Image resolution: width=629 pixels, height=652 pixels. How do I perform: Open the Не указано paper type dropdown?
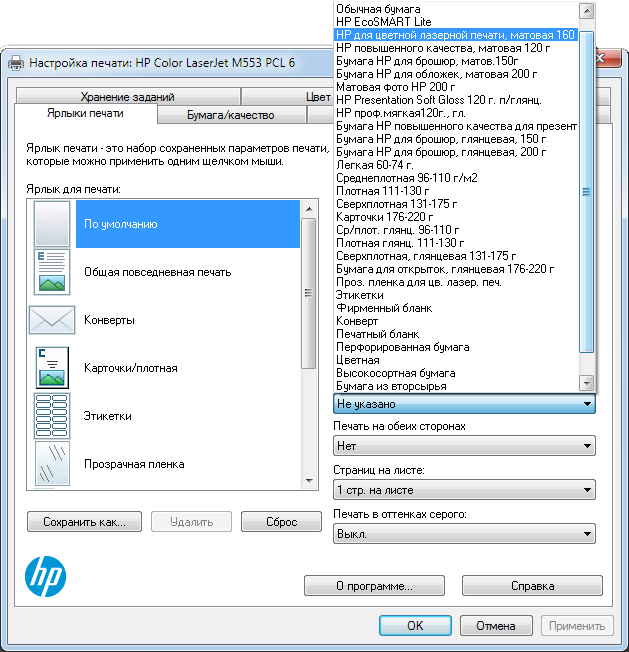click(464, 404)
